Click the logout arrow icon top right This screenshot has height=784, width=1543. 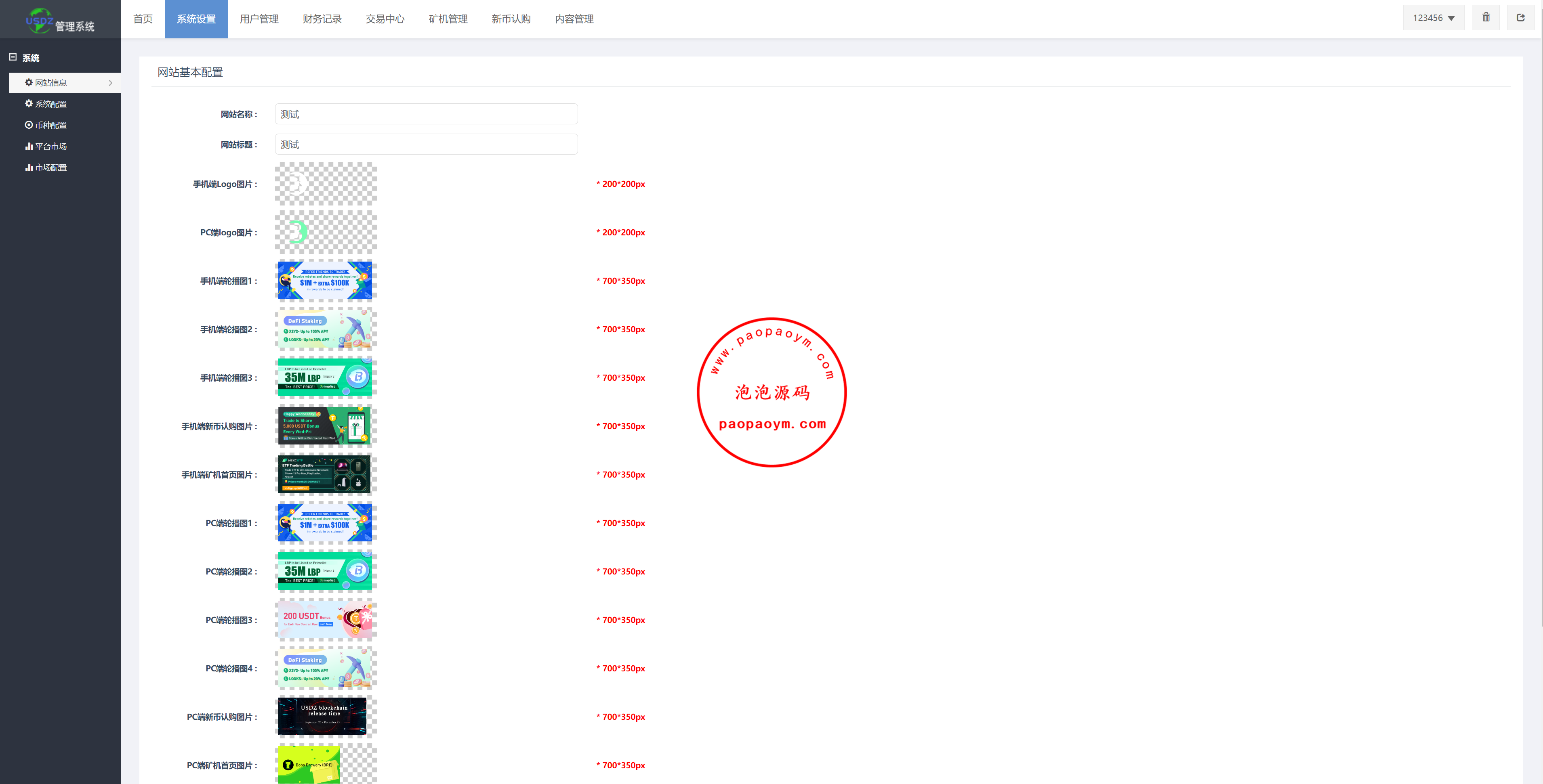click(1520, 18)
